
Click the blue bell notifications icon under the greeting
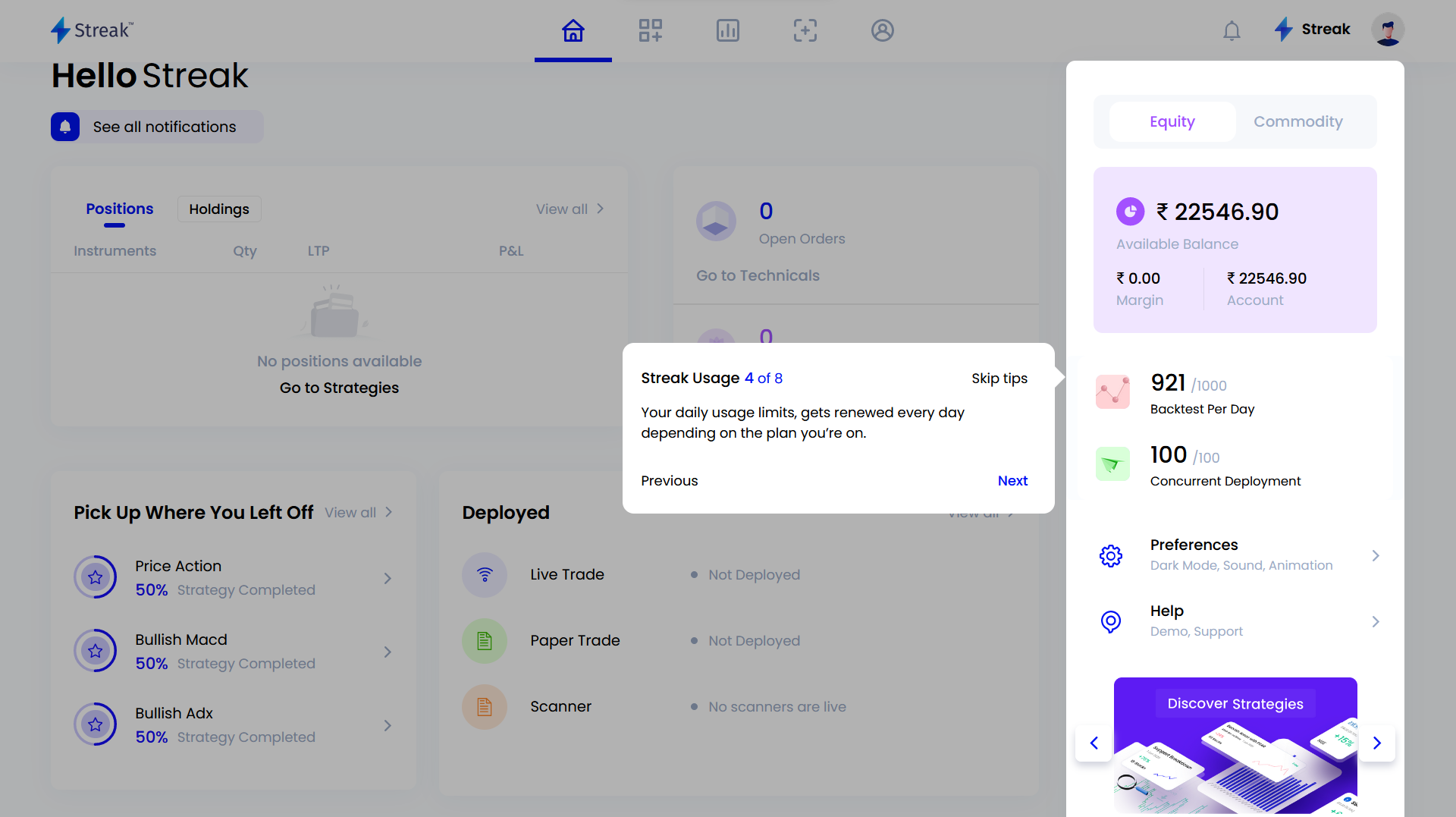coord(65,127)
